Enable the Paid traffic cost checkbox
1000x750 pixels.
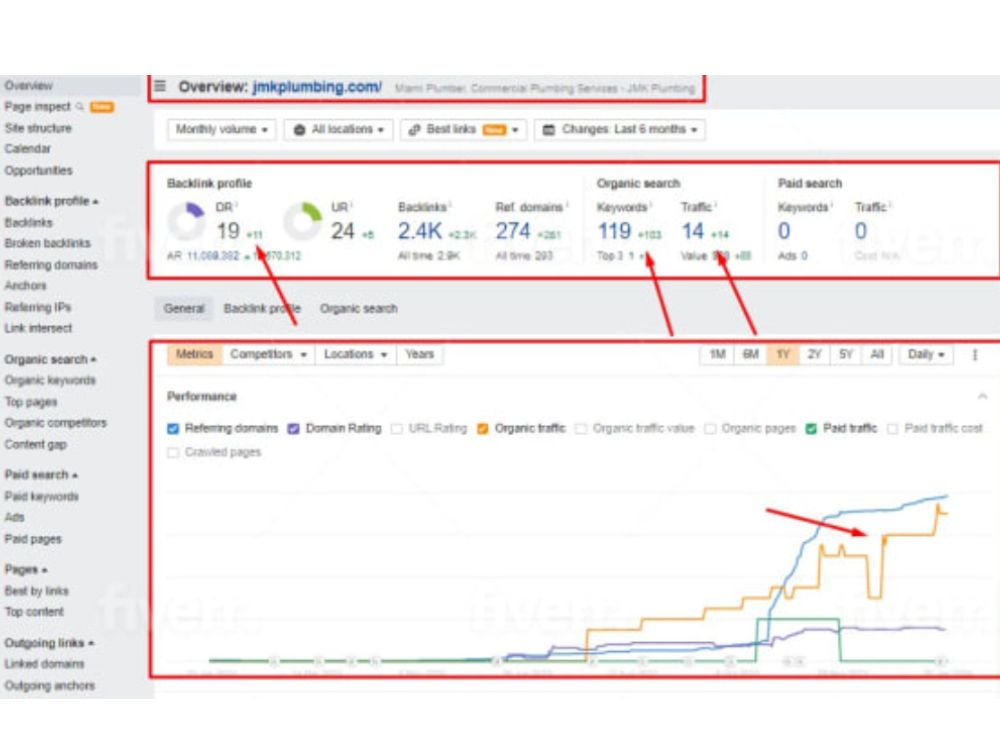click(893, 429)
